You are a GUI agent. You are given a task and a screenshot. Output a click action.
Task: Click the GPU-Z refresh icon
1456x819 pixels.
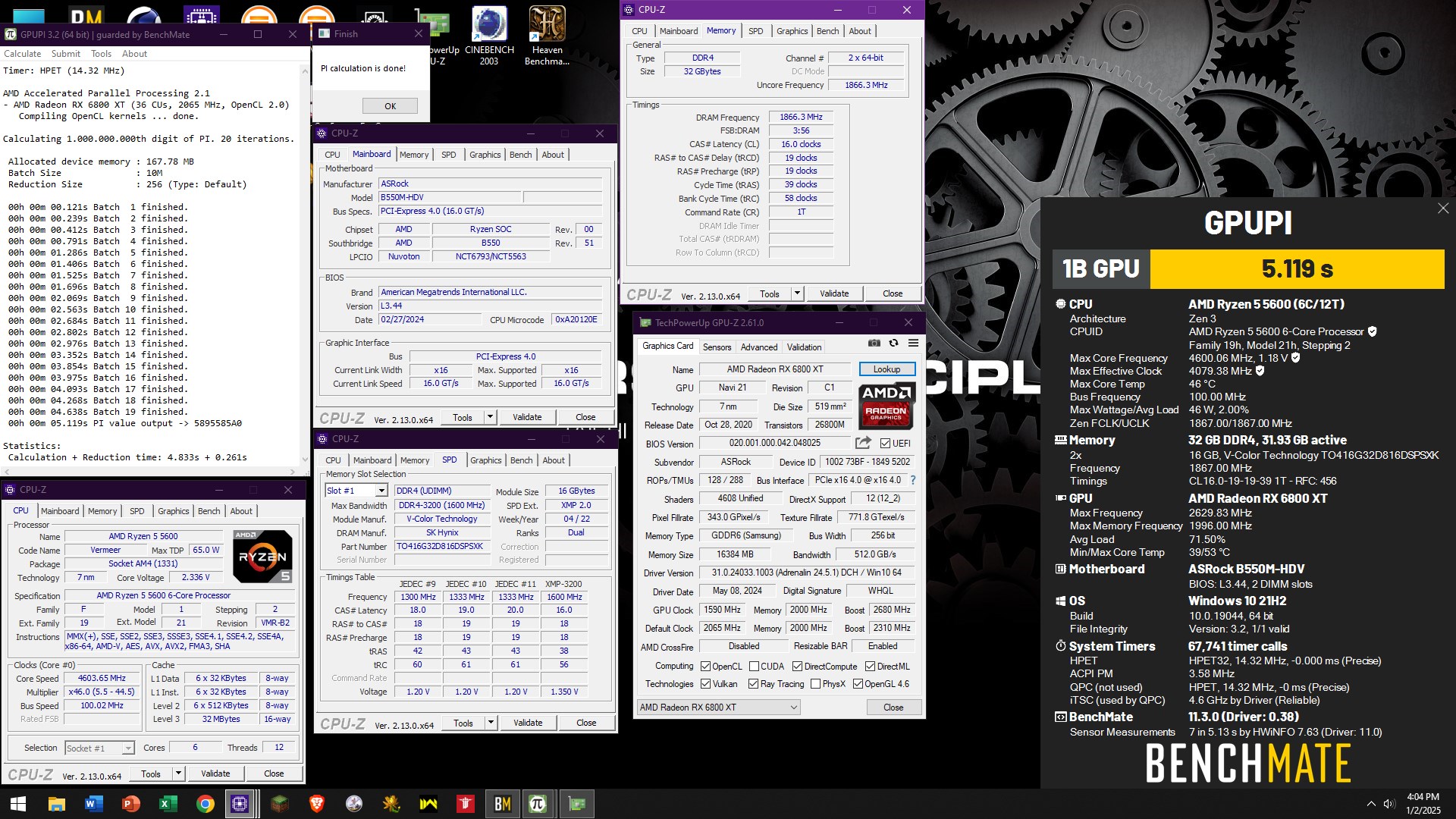[x=893, y=344]
